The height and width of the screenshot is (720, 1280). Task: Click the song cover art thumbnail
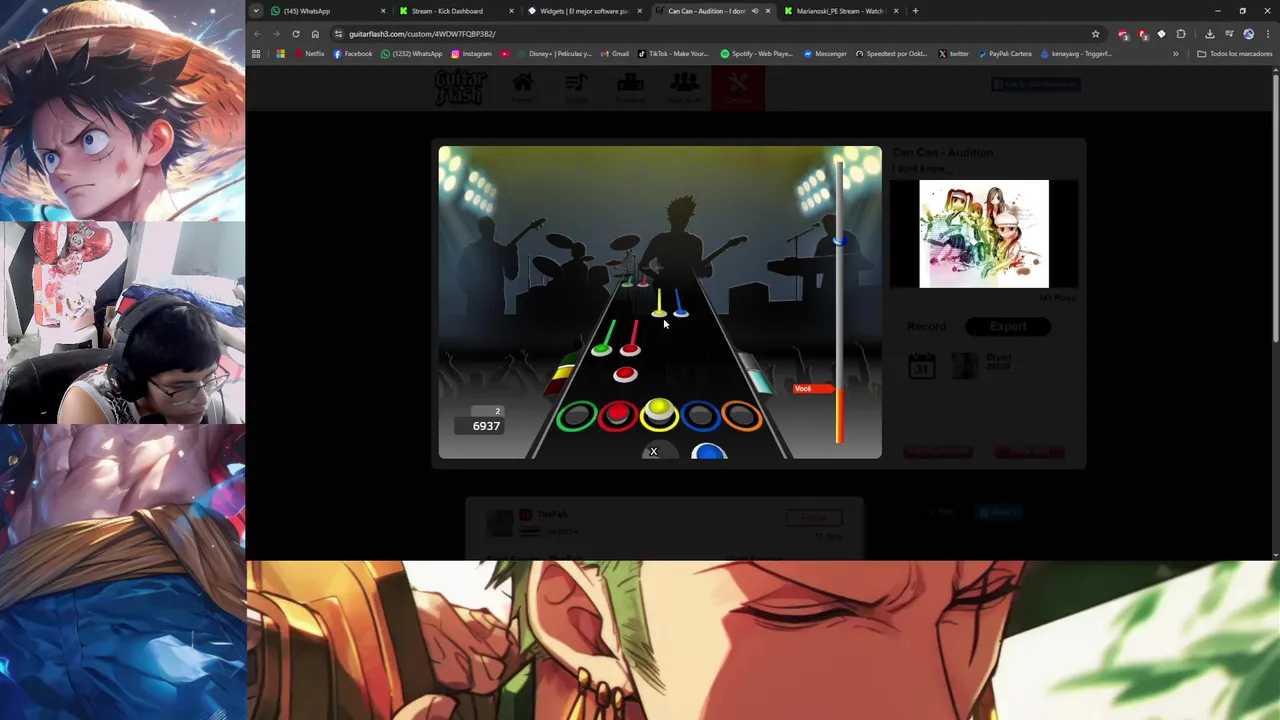coord(984,234)
